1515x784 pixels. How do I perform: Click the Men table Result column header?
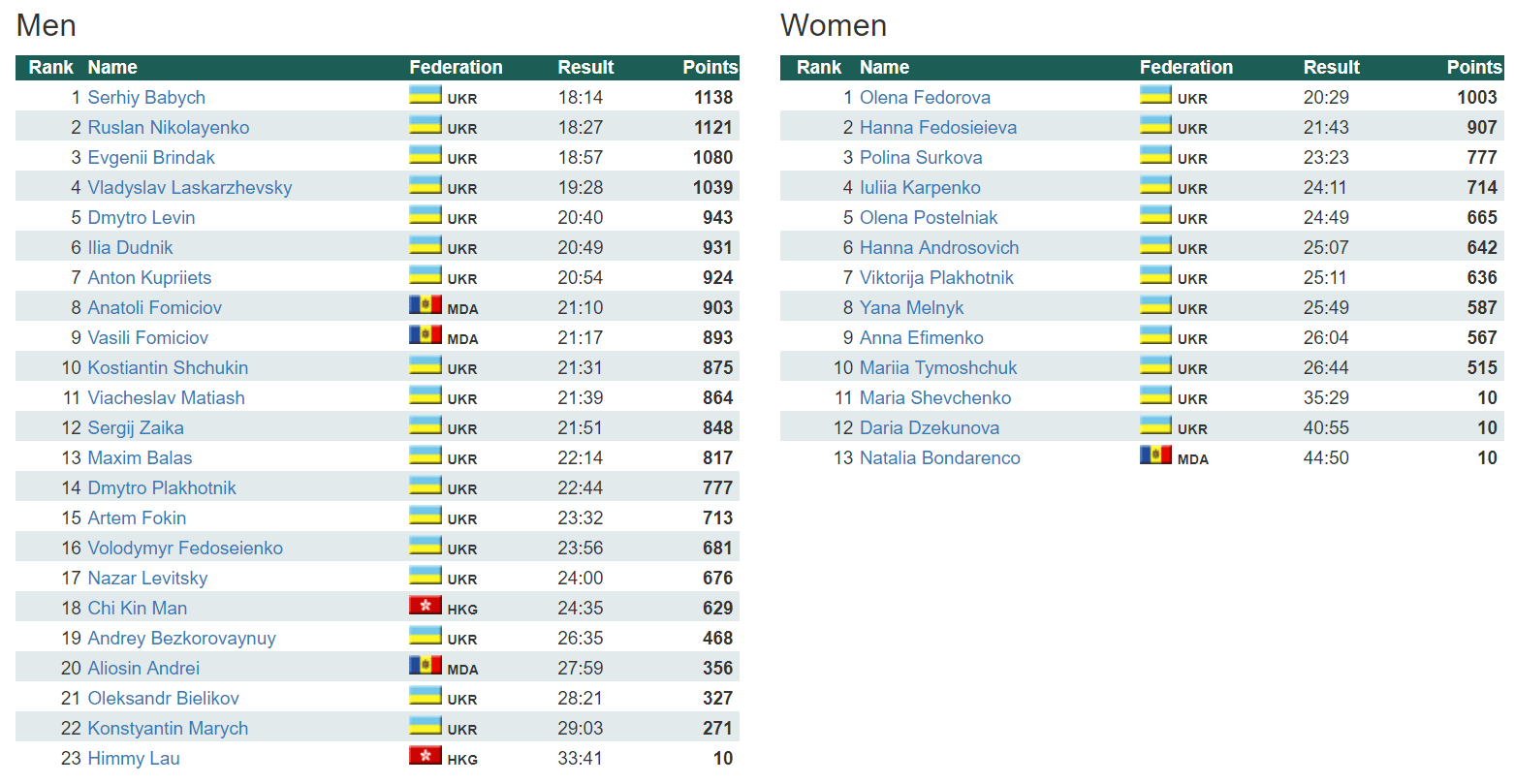click(585, 67)
